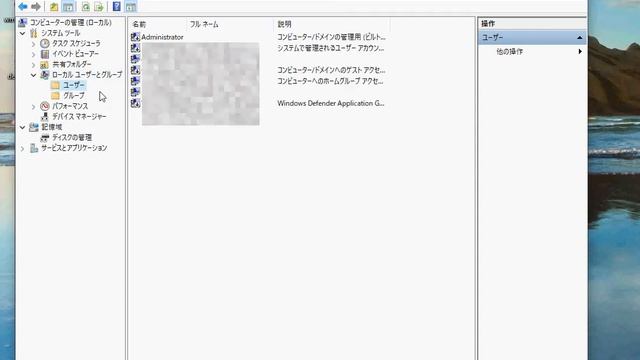The height and width of the screenshot is (360, 640).
Task: Select ローカル ユーザーとグループ node
Action: point(87,75)
